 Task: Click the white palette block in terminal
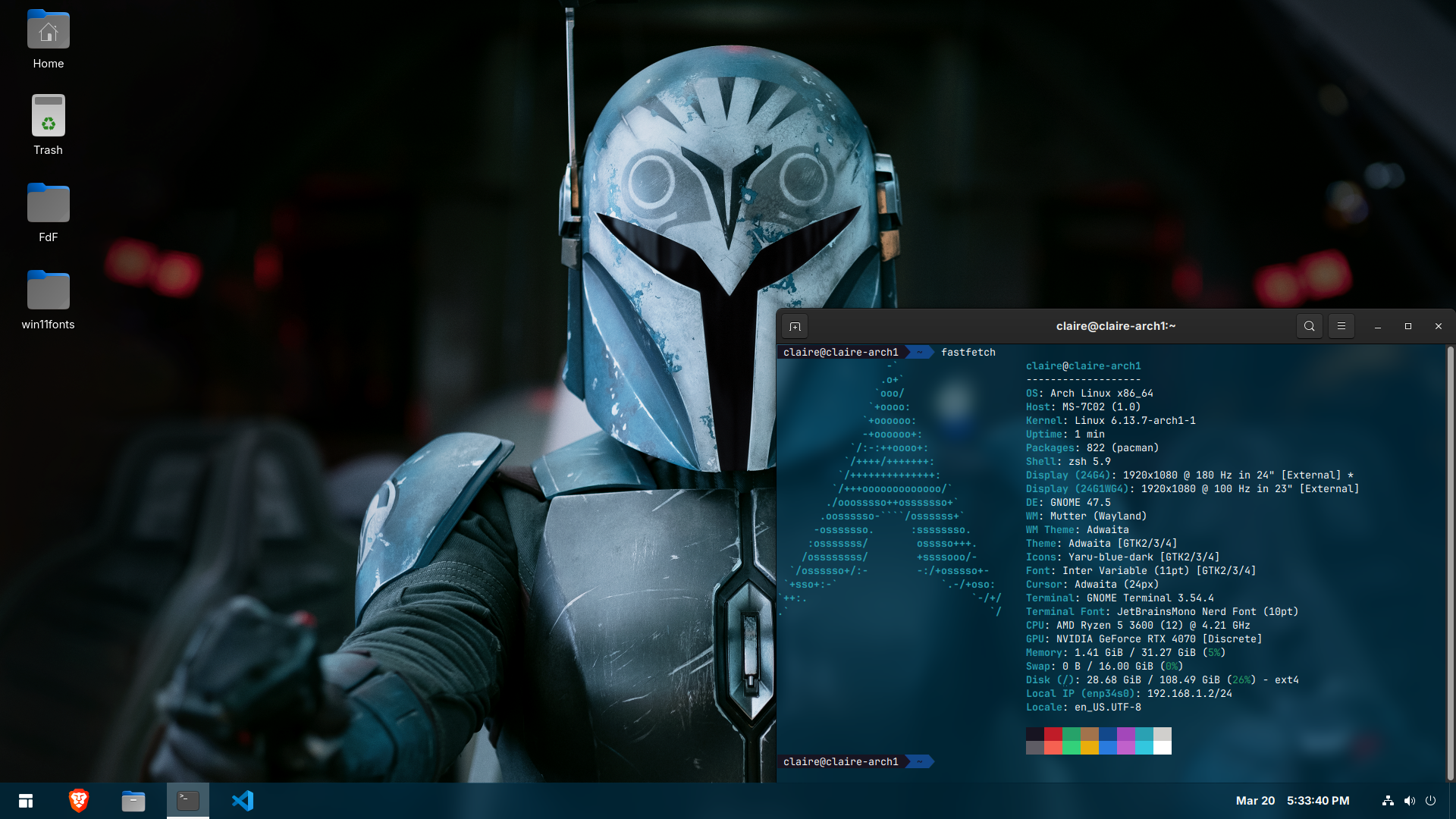click(x=1163, y=748)
